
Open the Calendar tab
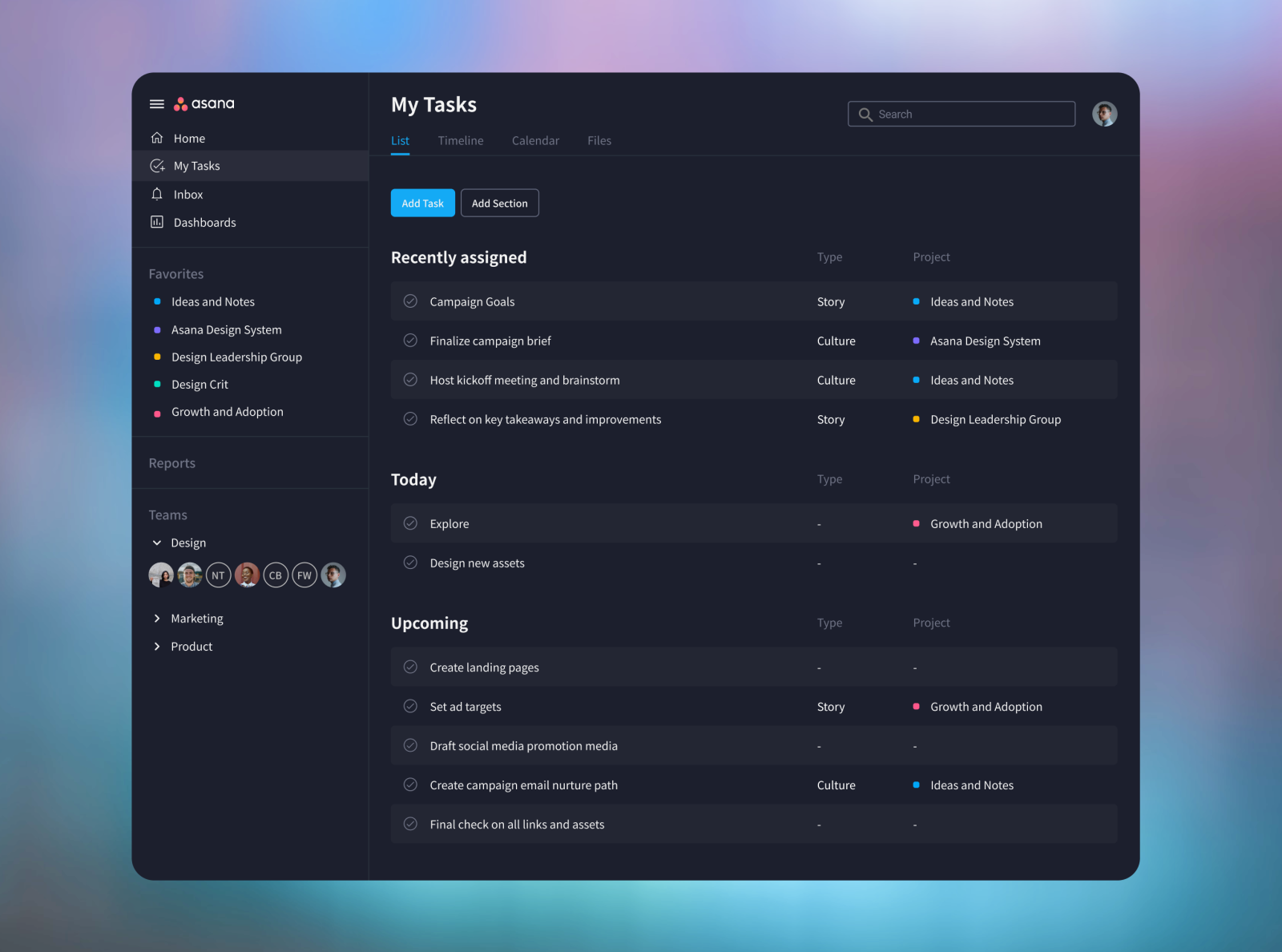[535, 140]
